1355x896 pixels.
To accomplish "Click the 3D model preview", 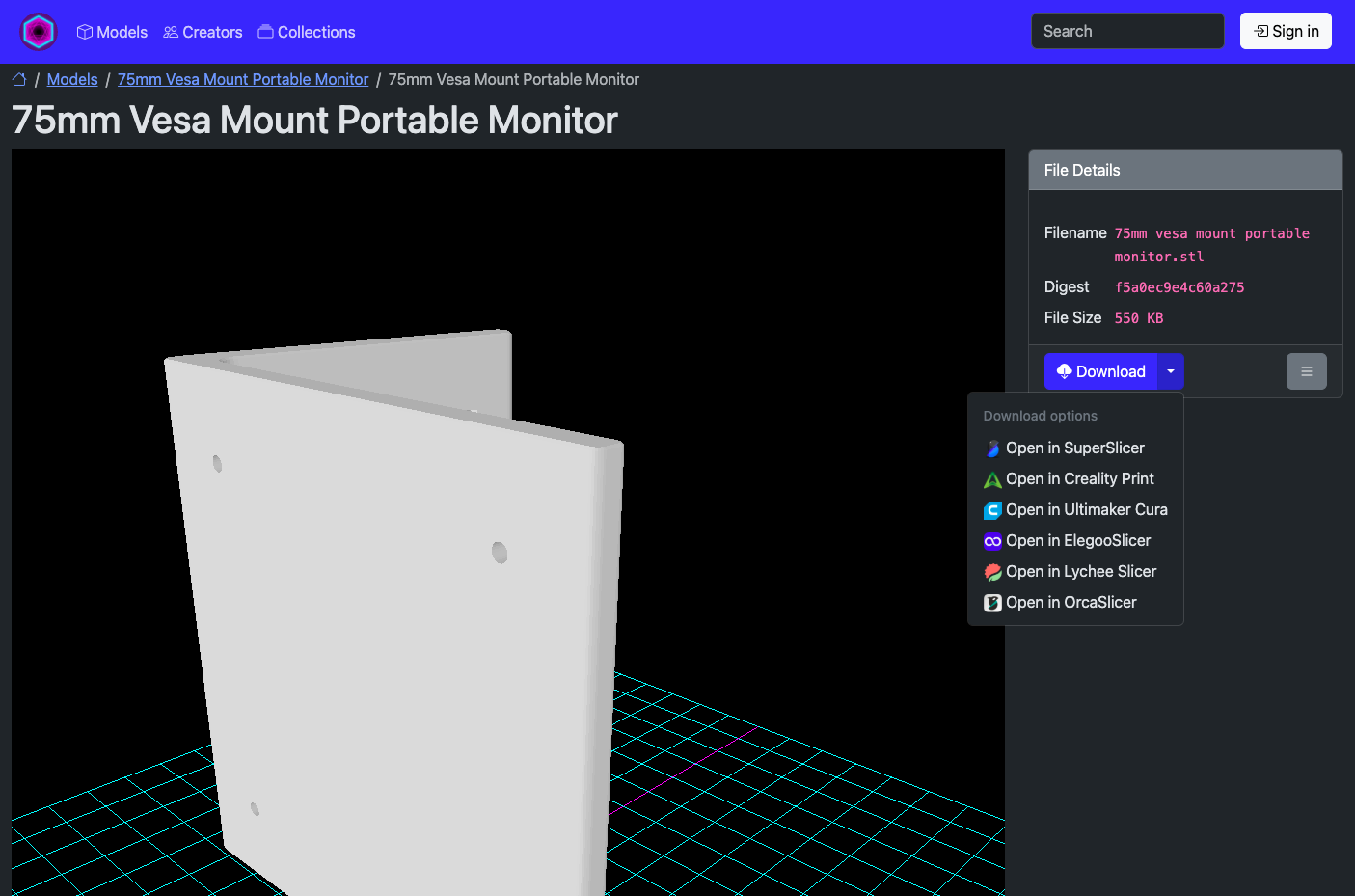I will pyautogui.click(x=508, y=523).
